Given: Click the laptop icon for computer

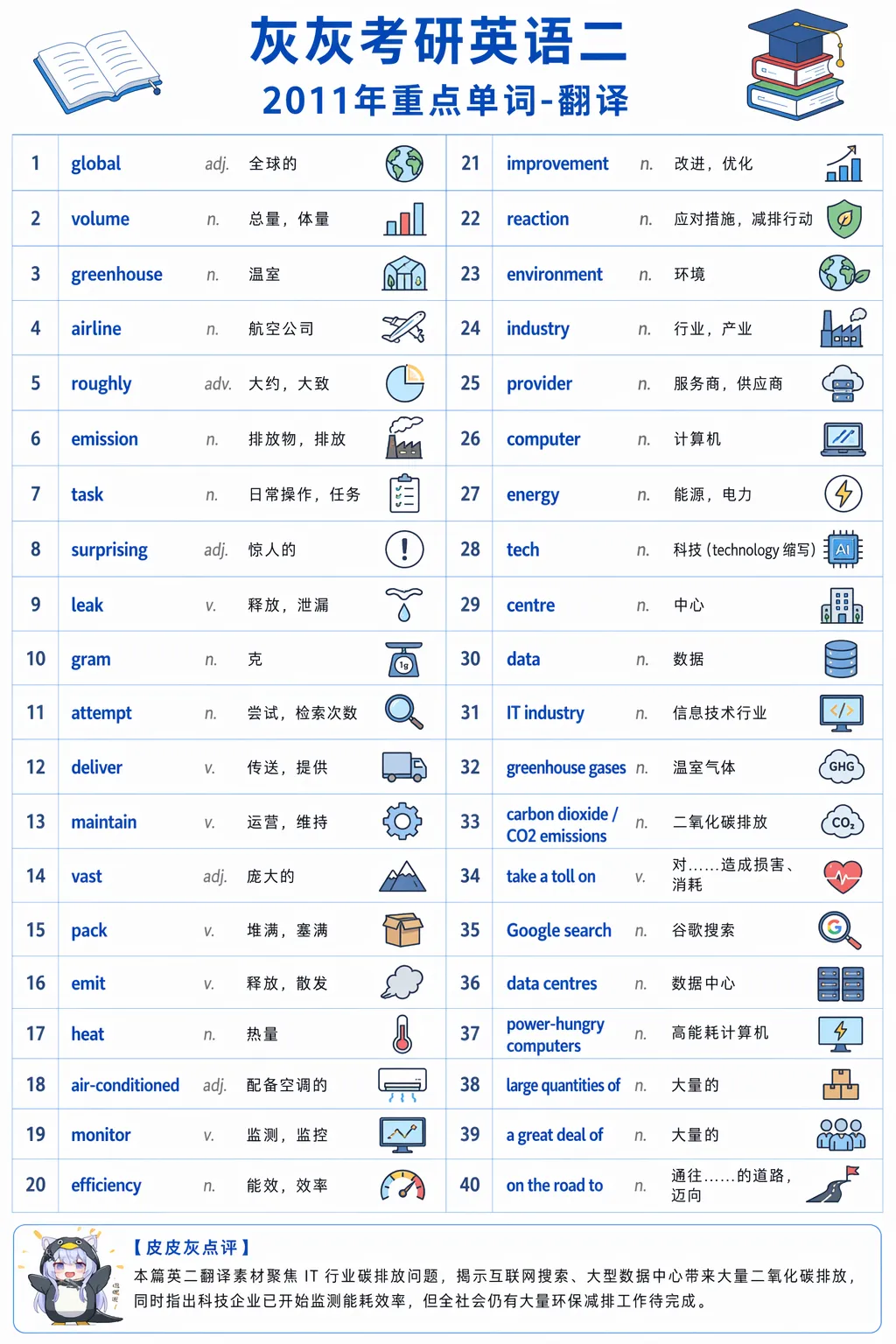Looking at the screenshot, I should click(x=843, y=438).
